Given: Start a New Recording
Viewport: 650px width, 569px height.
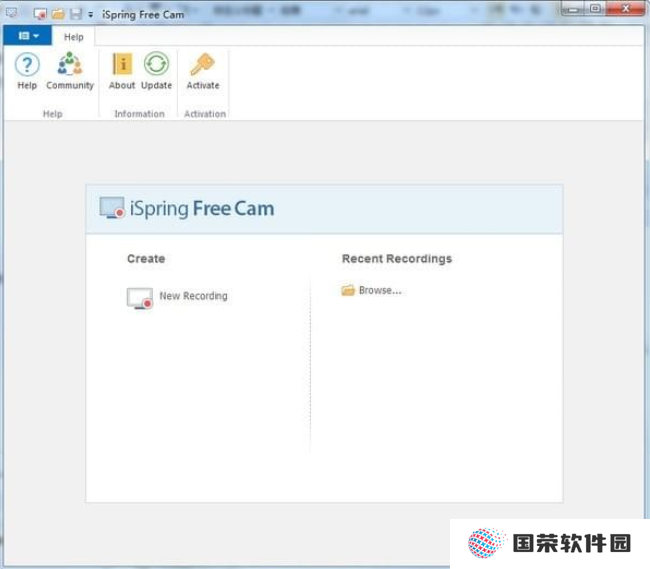Looking at the screenshot, I should (177, 297).
